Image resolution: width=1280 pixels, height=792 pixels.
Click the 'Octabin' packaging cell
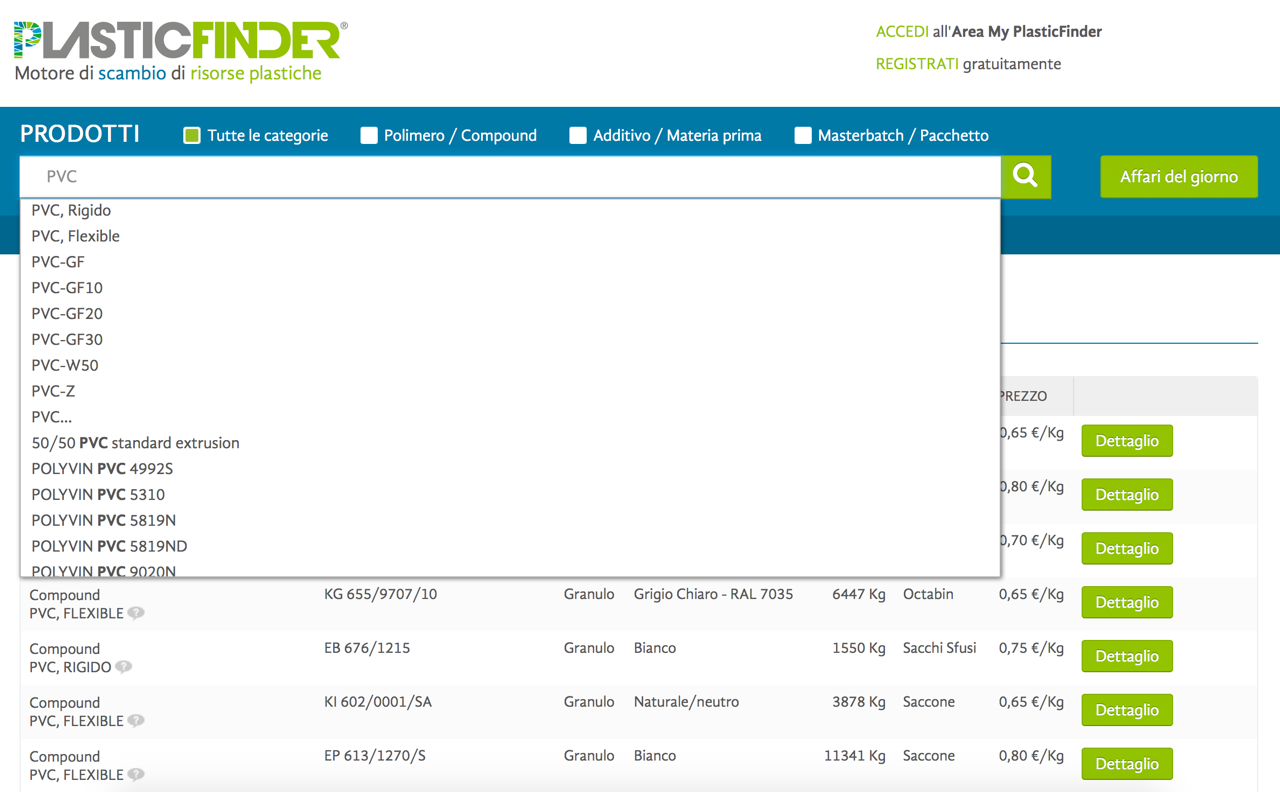click(x=928, y=594)
